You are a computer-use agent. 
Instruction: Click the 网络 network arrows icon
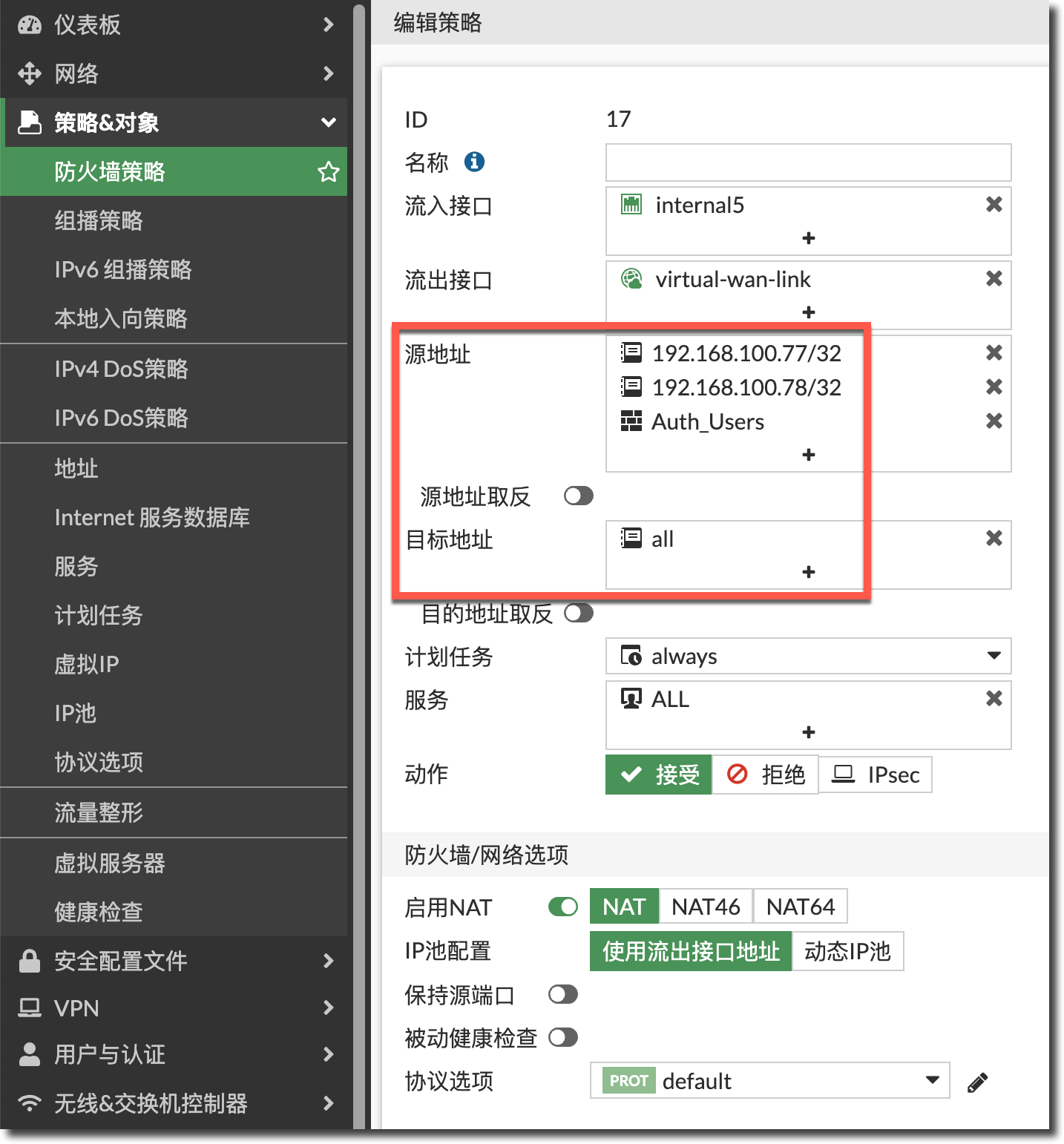30,73
